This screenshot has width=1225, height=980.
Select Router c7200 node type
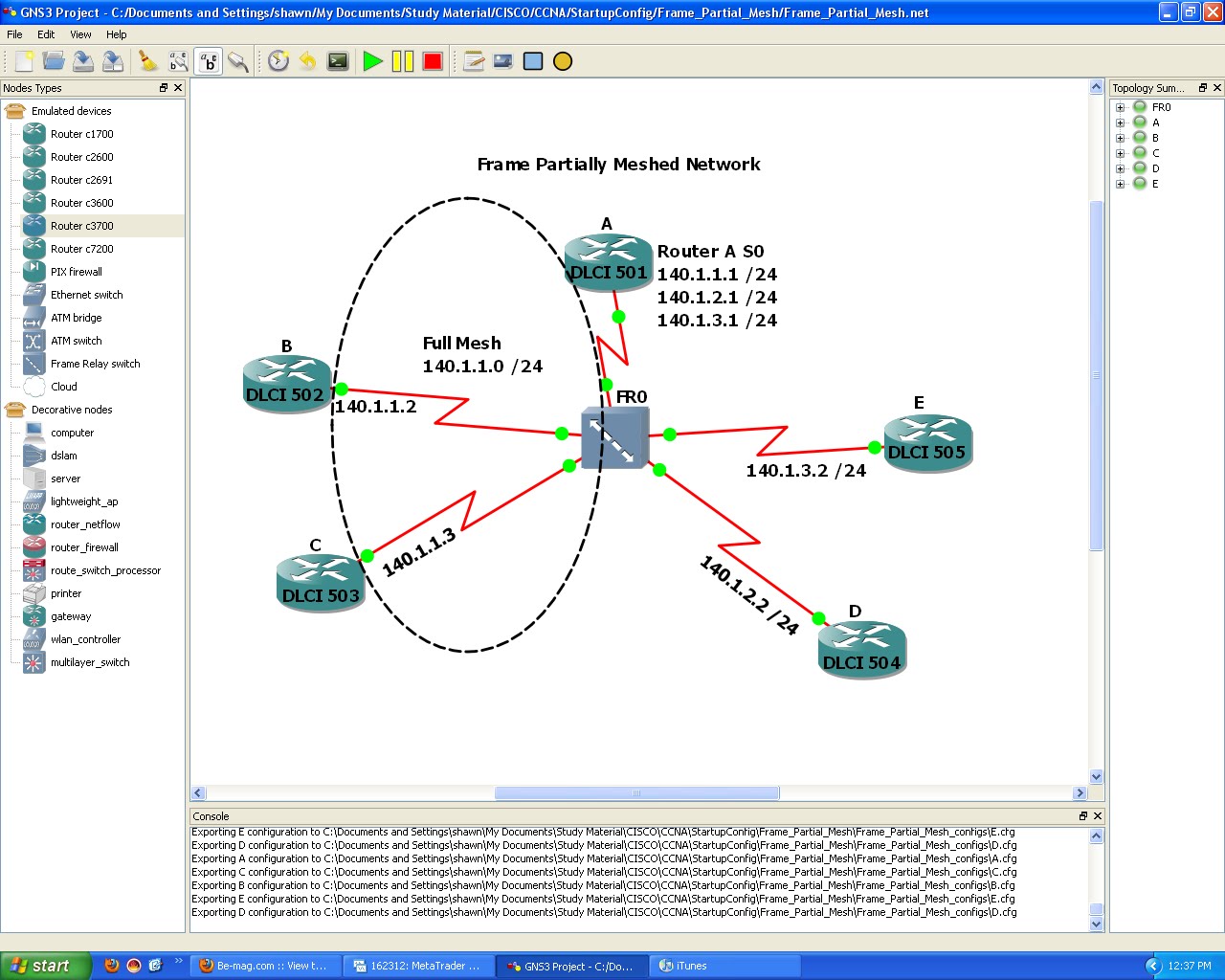(x=69, y=249)
